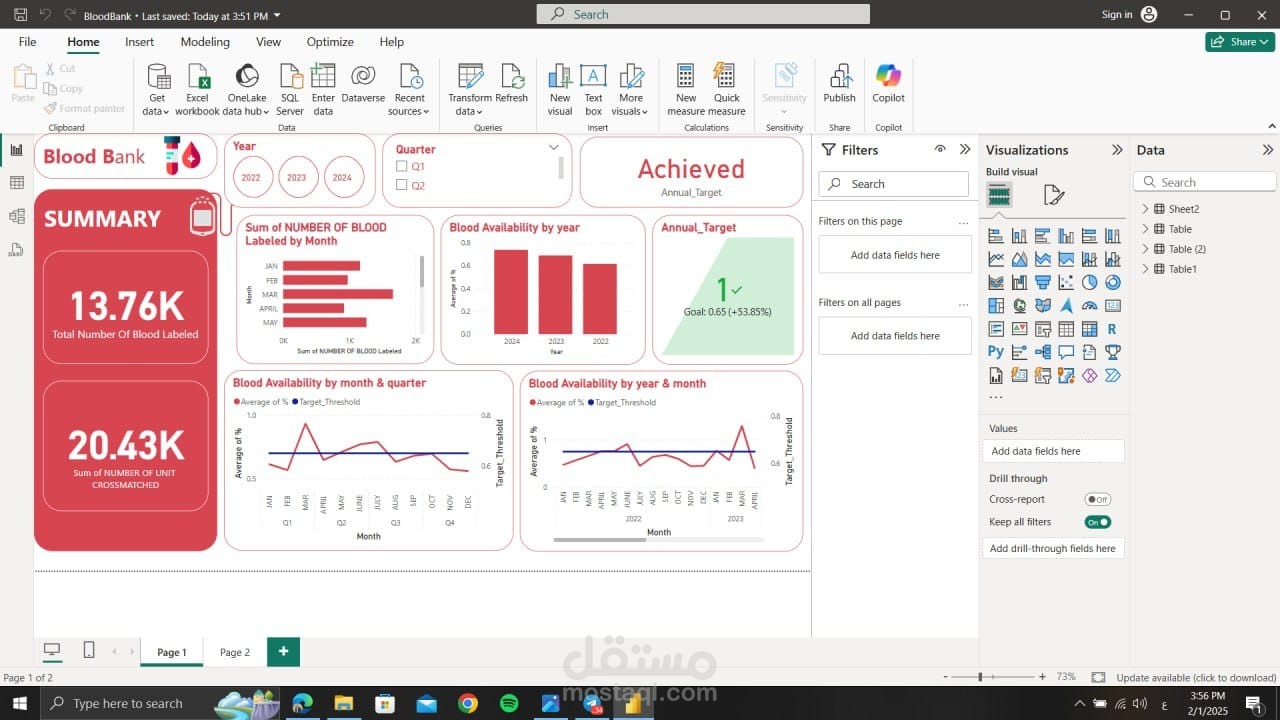Add a new report page
This screenshot has width=1280, height=720.
point(283,652)
